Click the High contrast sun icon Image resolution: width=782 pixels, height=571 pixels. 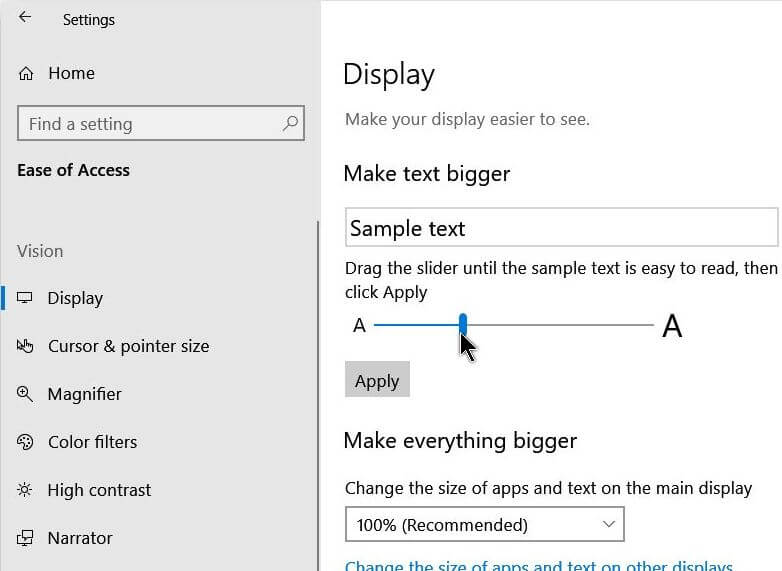click(x=24, y=490)
